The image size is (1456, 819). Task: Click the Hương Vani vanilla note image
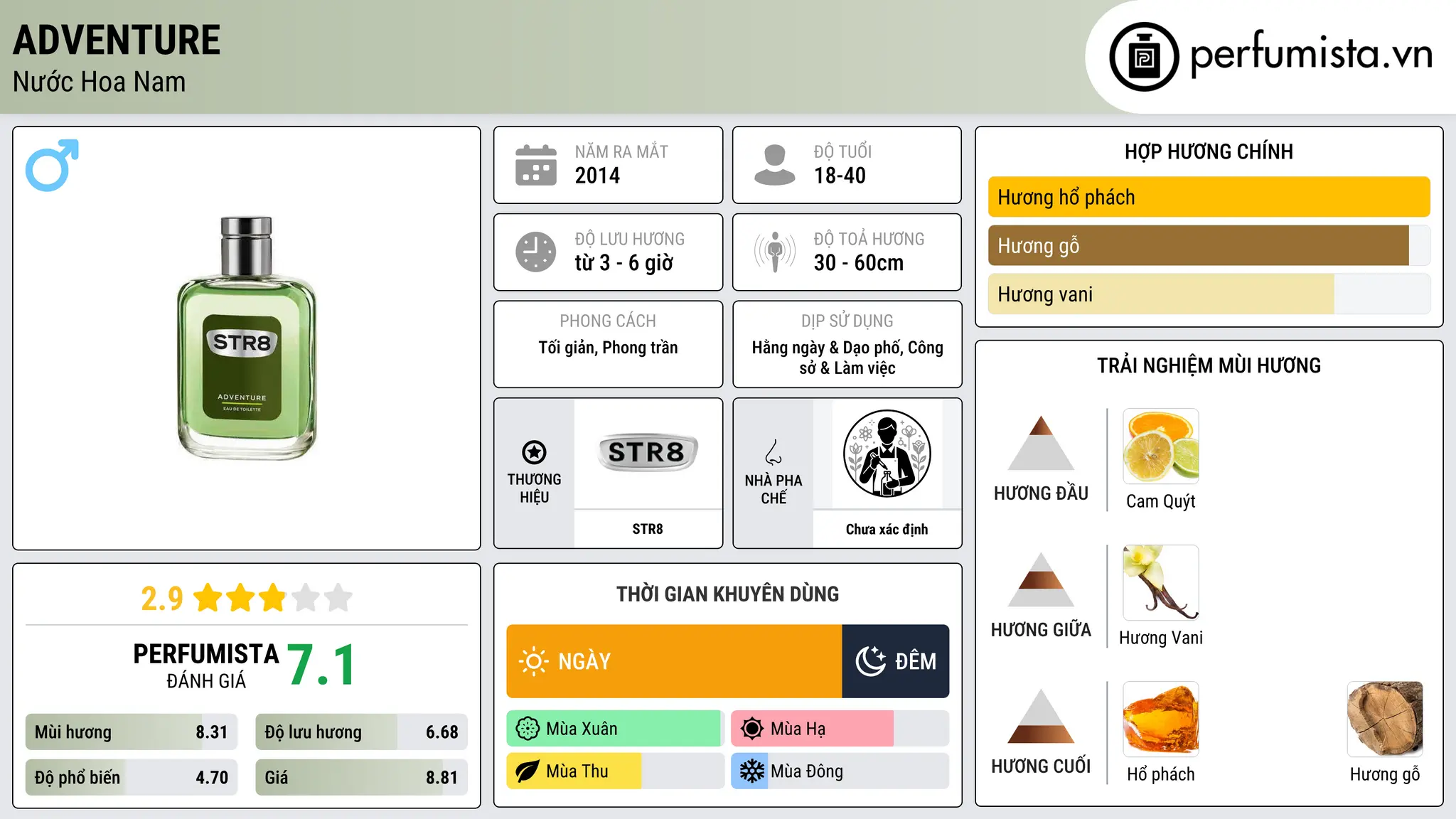click(1161, 583)
